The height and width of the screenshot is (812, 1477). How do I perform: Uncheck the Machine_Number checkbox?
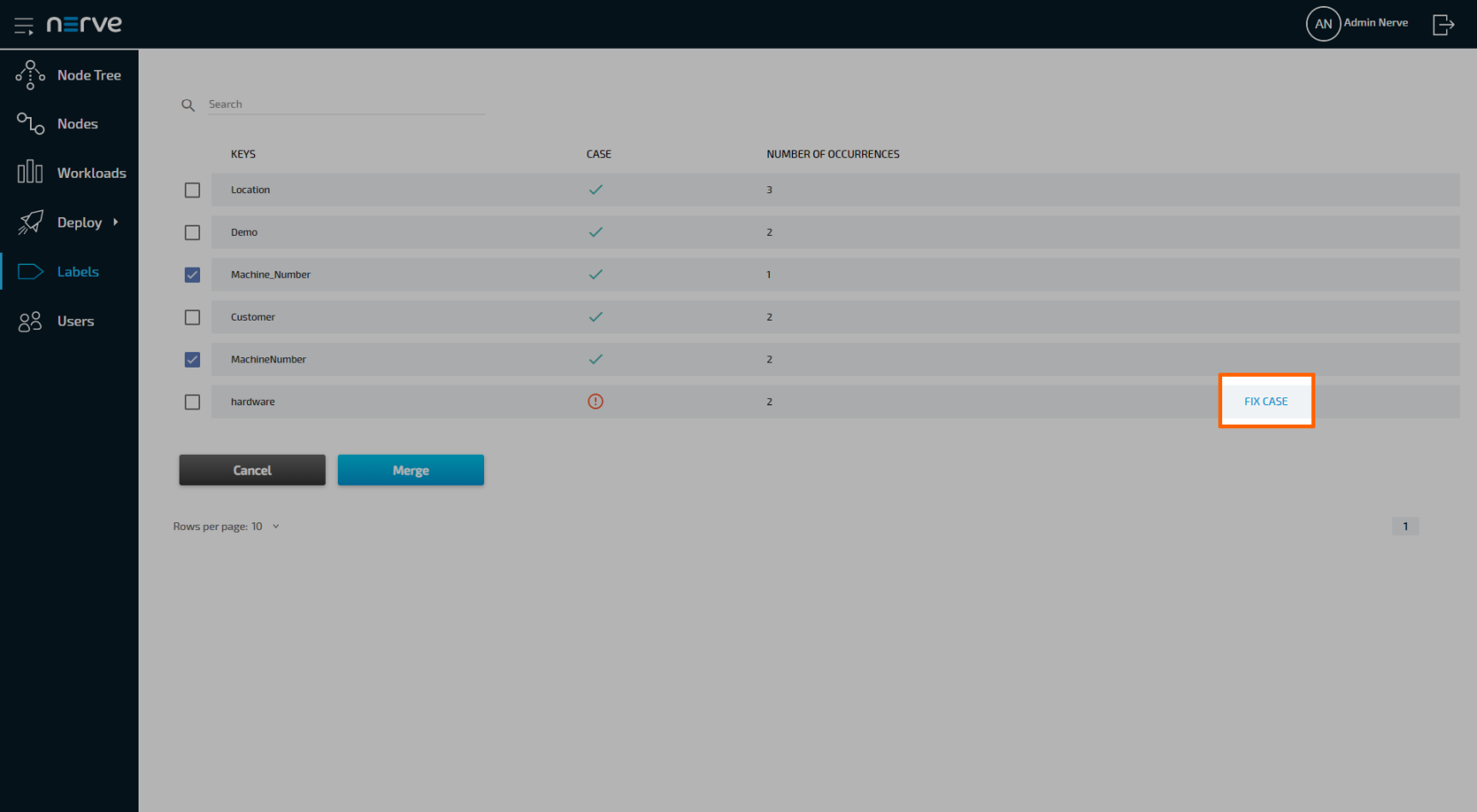coord(192,275)
